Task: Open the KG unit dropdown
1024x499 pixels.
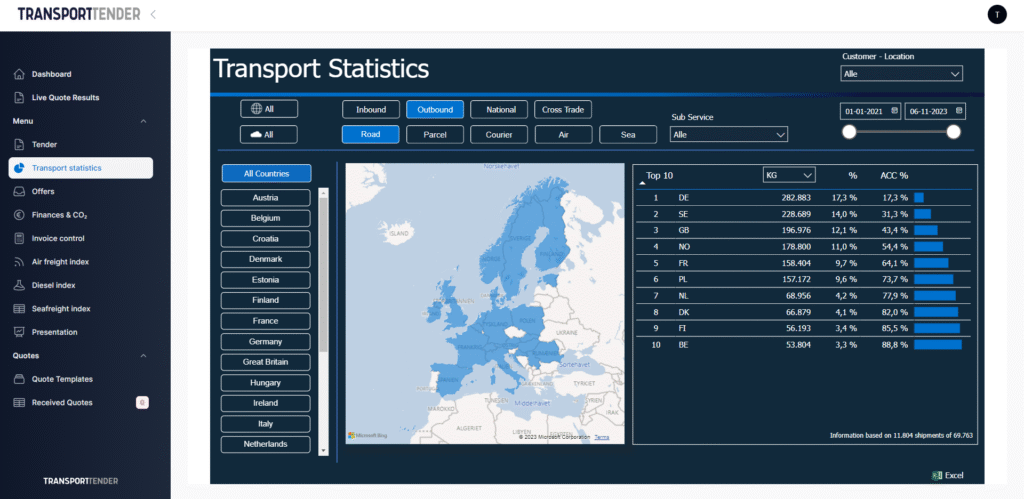Action: [788, 175]
